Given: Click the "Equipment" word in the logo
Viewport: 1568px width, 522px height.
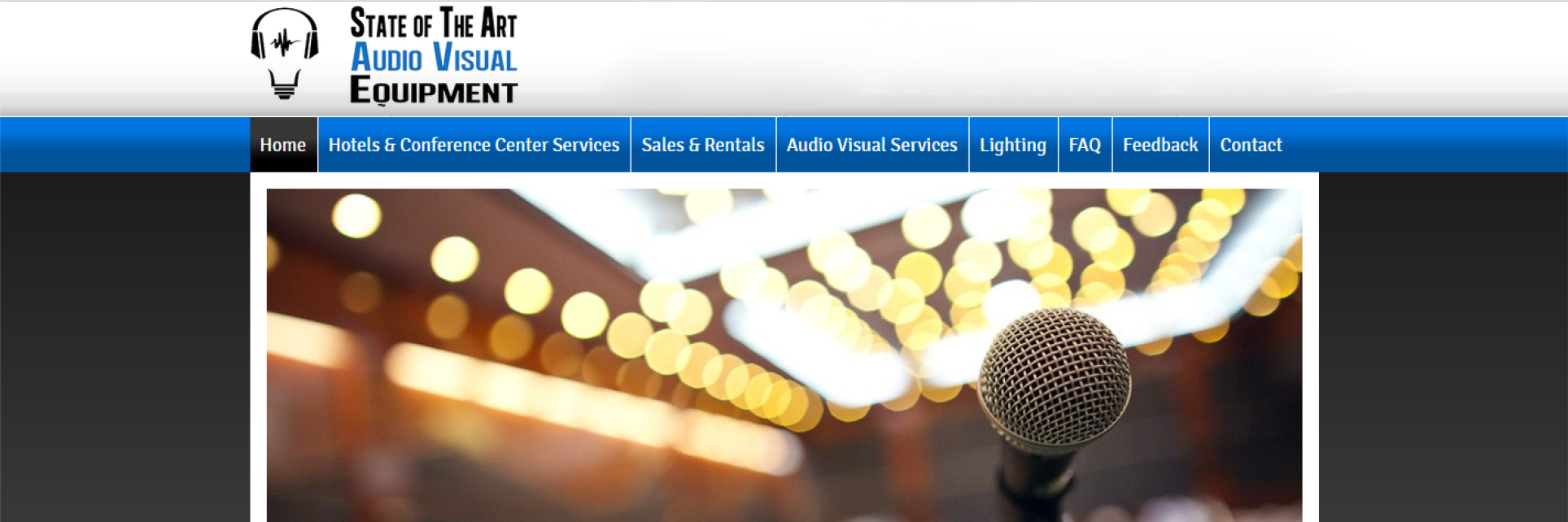Looking at the screenshot, I should click(434, 90).
